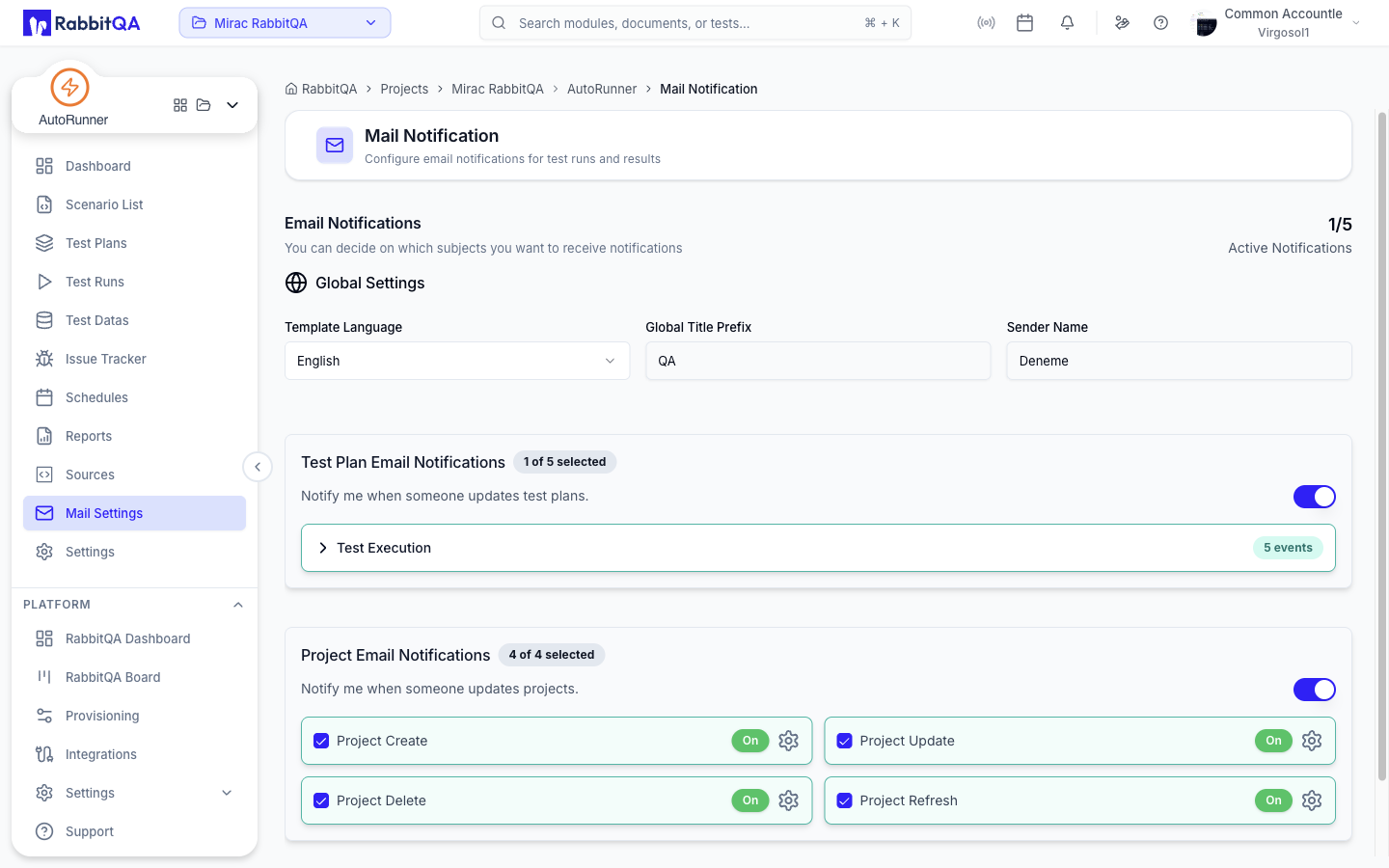Open the Mirac RabbitQA project dropdown
This screenshot has width=1389, height=868.
[x=285, y=23]
